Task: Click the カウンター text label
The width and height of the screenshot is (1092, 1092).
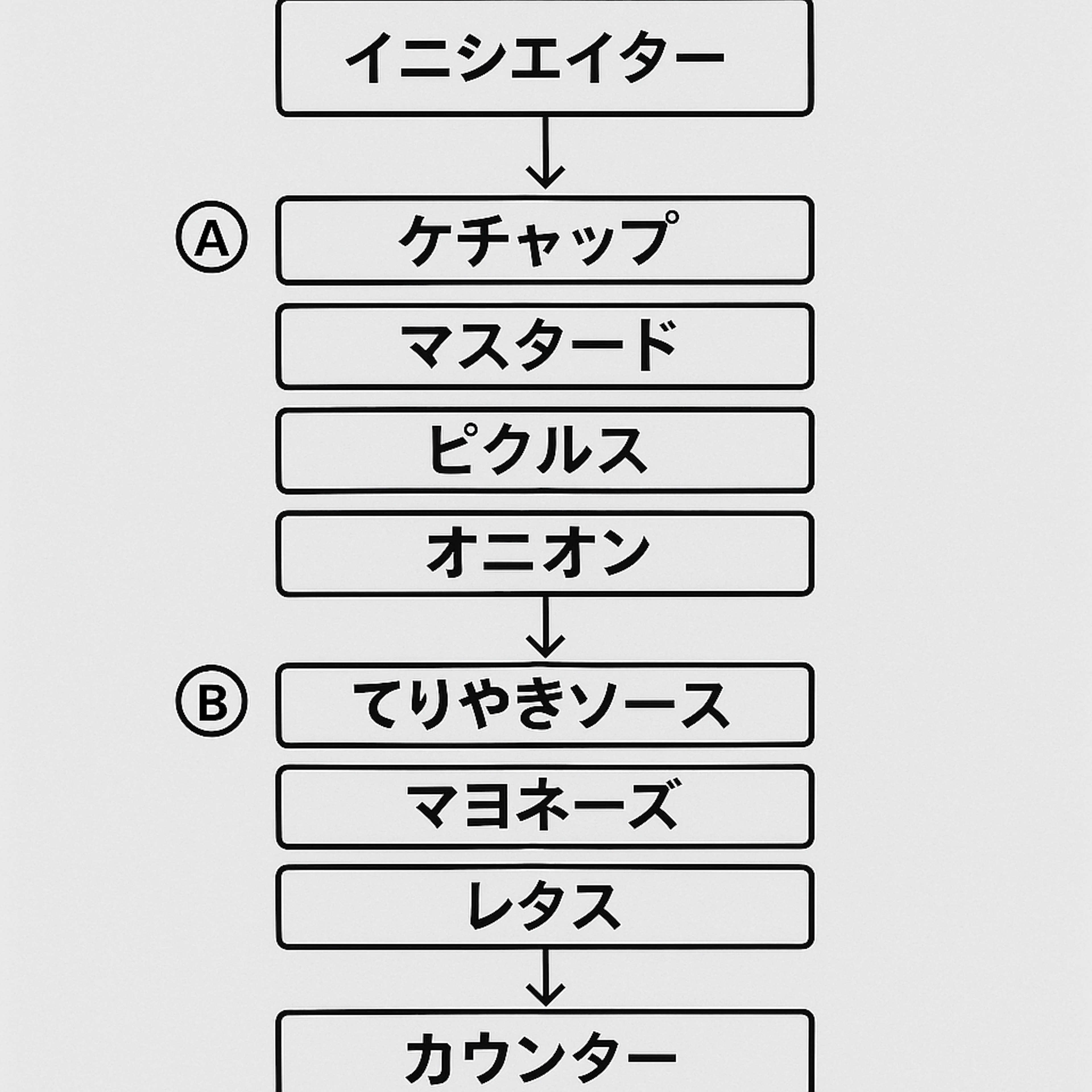Action: 541,1056
